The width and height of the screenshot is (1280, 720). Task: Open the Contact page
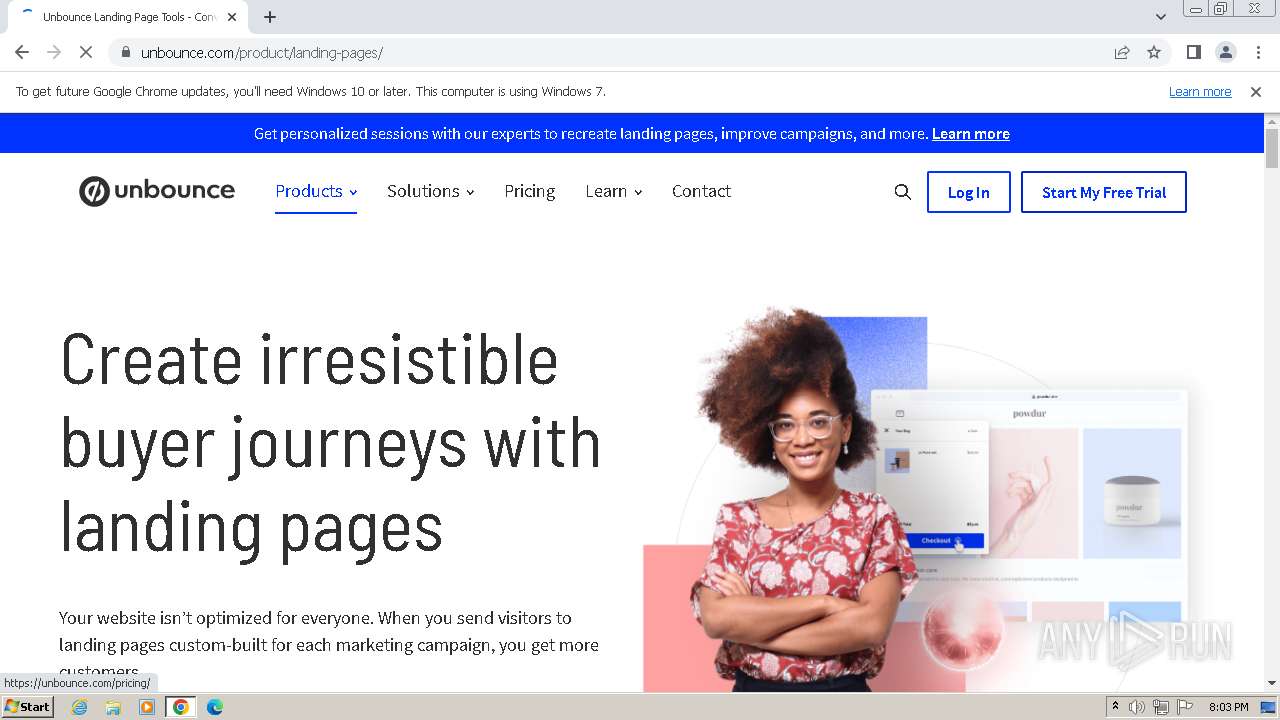click(701, 191)
